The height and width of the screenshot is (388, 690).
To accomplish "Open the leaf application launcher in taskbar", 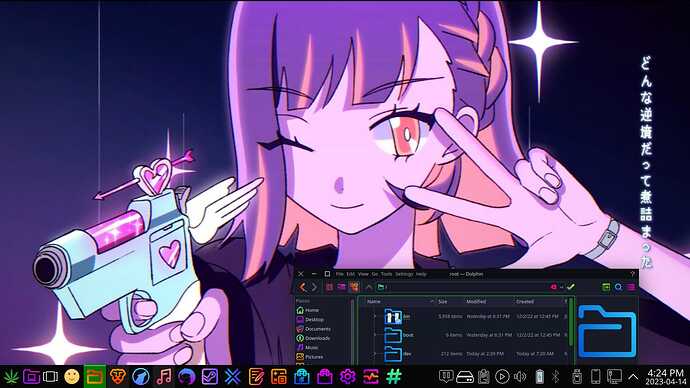I will pyautogui.click(x=11, y=377).
